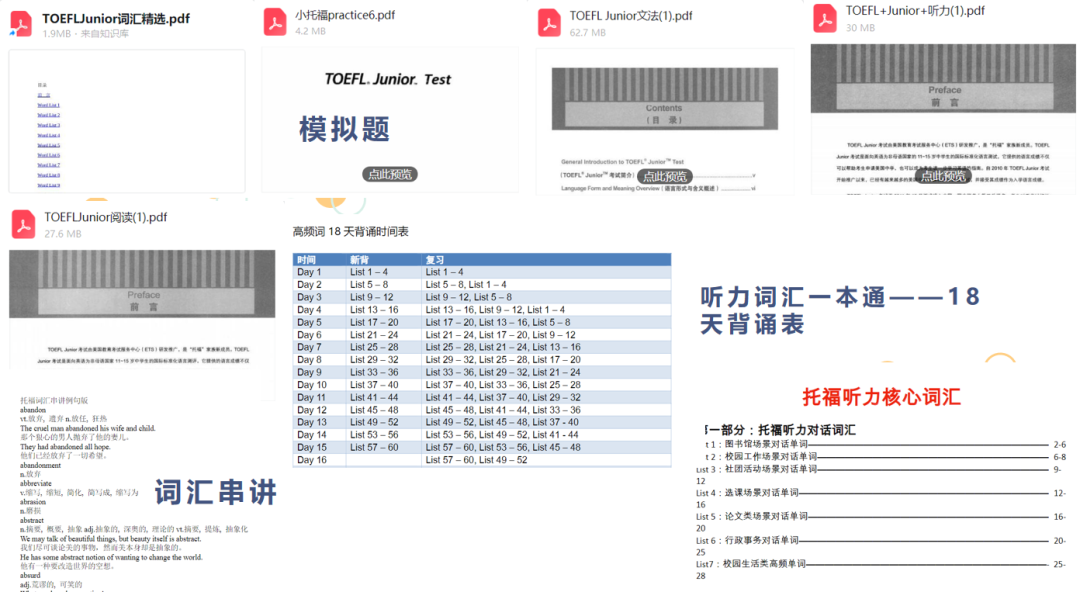Click the PDF icon for TOEFL Junior文法(1).pdf
The height and width of the screenshot is (592, 1080).
click(549, 23)
